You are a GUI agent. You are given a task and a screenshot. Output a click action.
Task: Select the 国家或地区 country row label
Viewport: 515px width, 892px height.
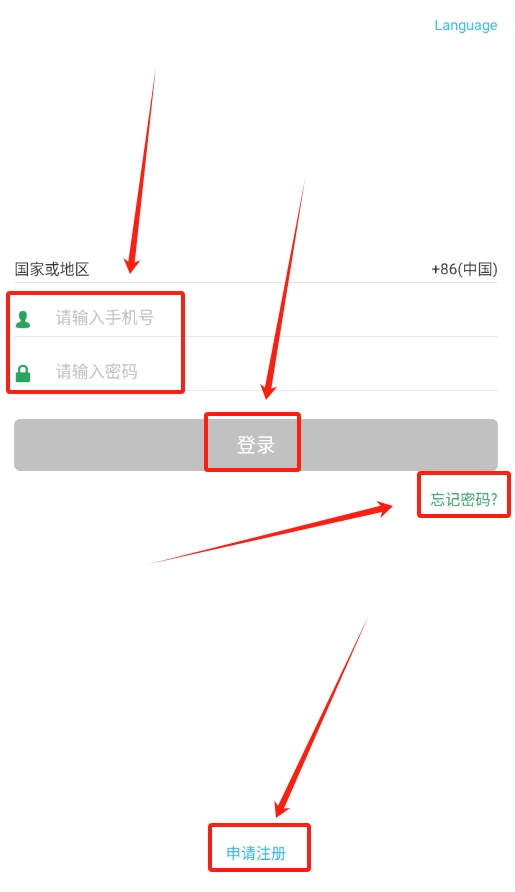52,269
